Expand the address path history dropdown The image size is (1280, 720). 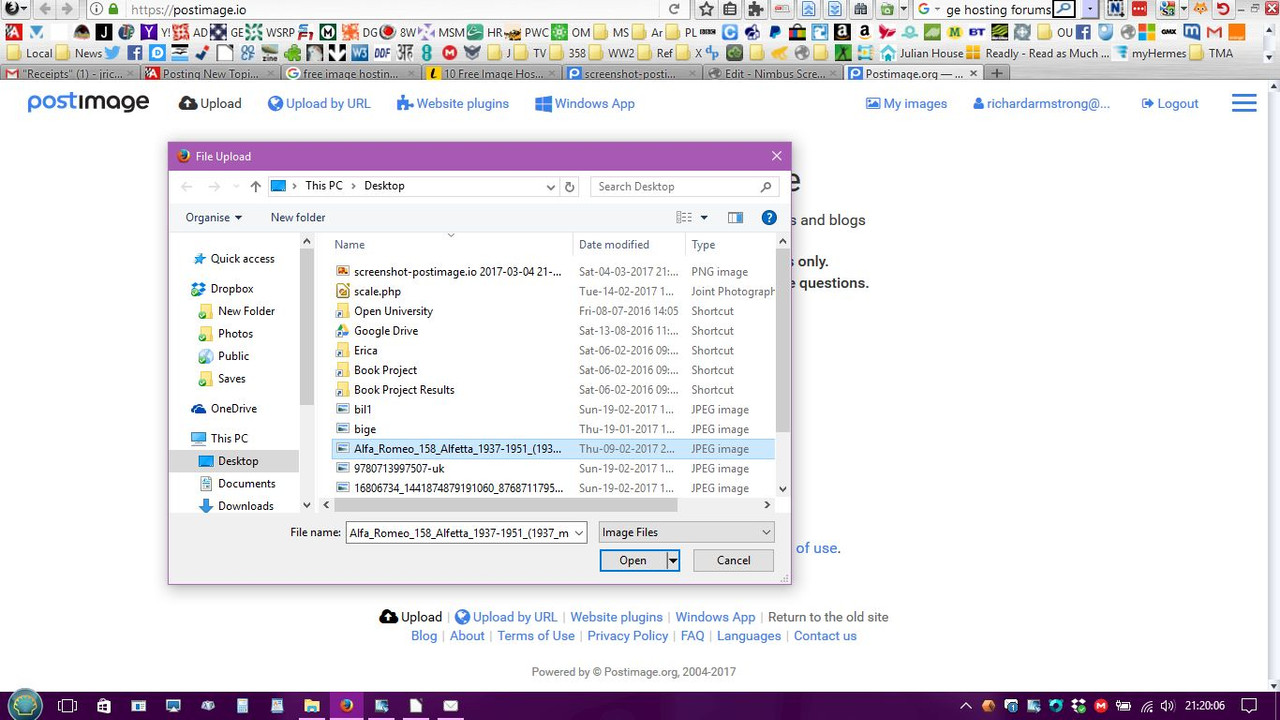click(550, 186)
